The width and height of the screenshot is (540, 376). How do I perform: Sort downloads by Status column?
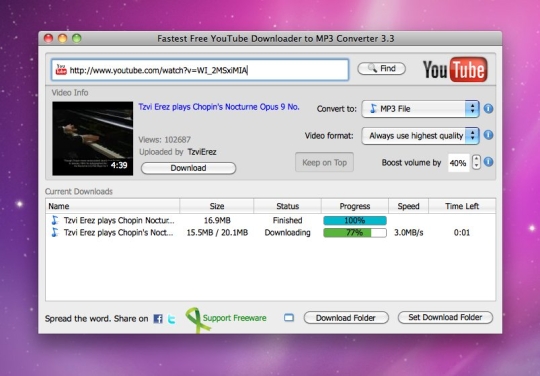[288, 206]
